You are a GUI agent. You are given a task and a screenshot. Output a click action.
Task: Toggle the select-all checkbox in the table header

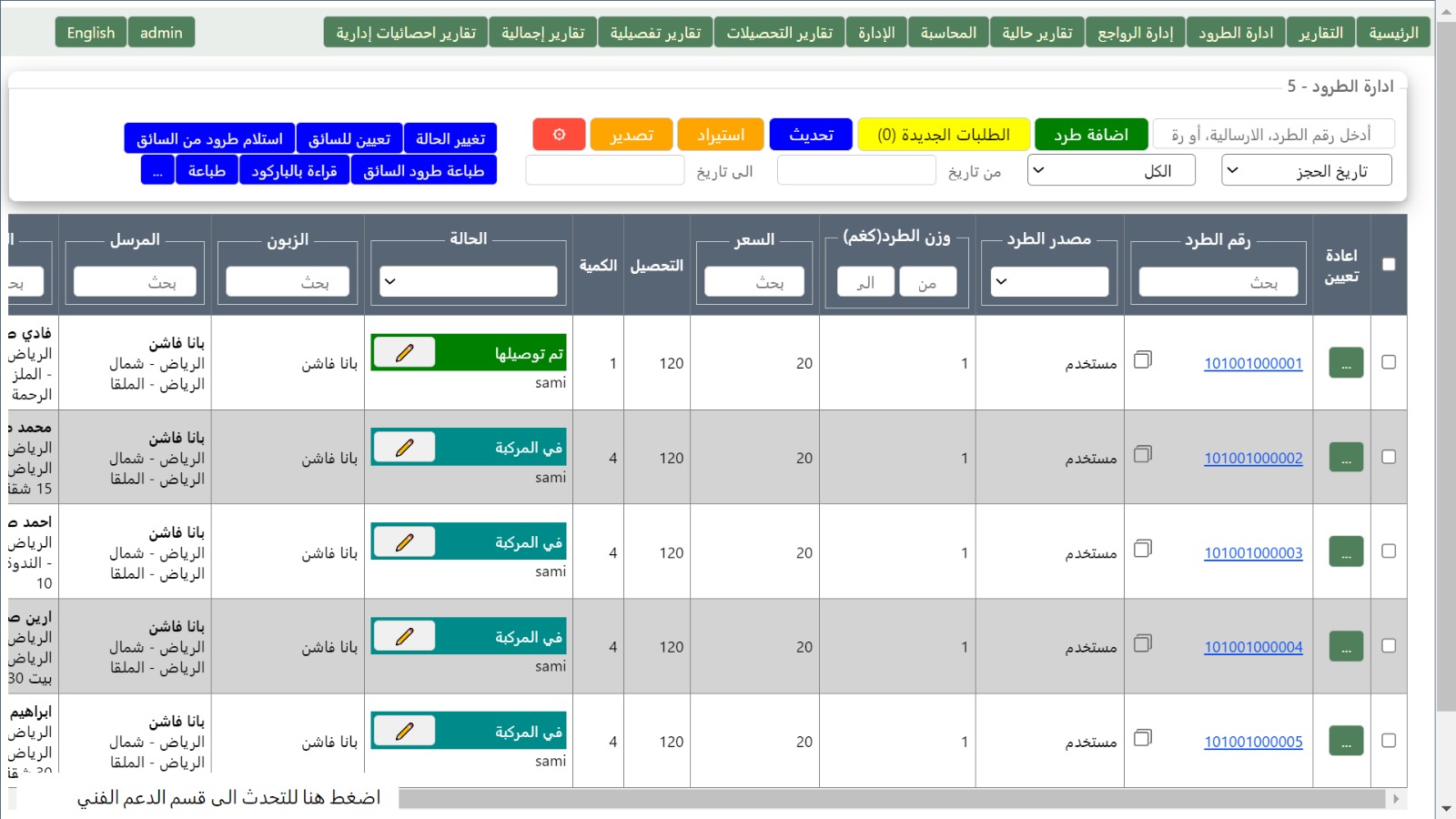click(x=1389, y=264)
